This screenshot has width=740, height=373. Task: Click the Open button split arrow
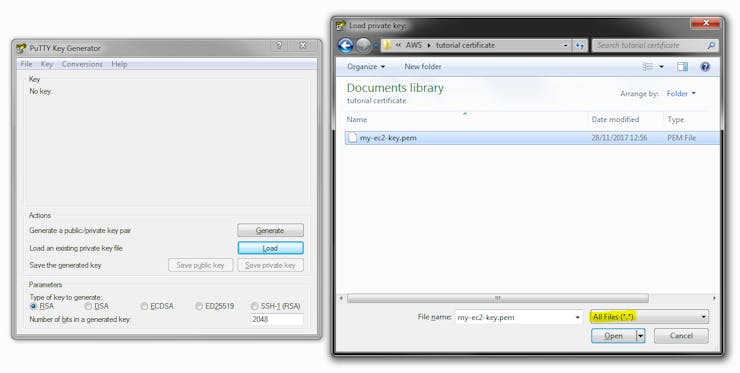point(640,336)
